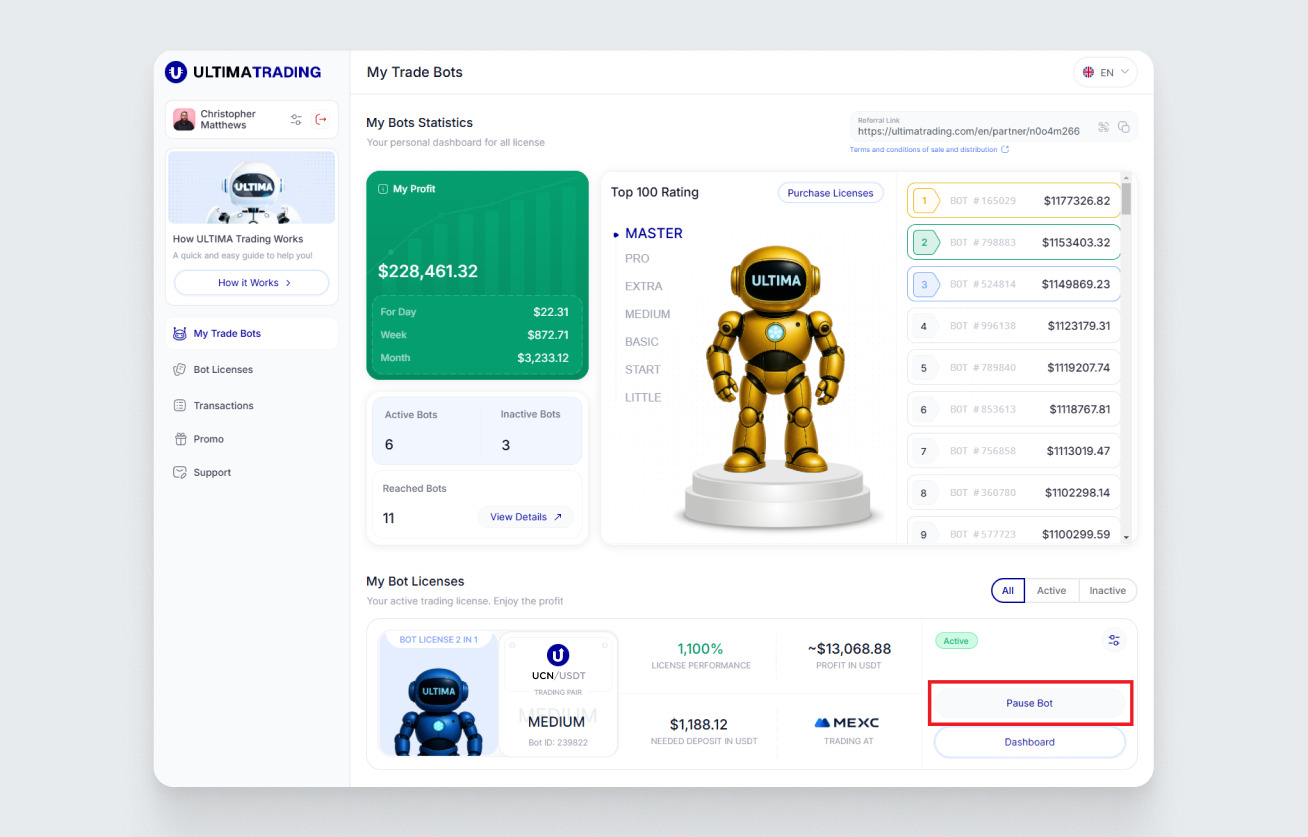Open the EN language dropdown

point(1105,72)
